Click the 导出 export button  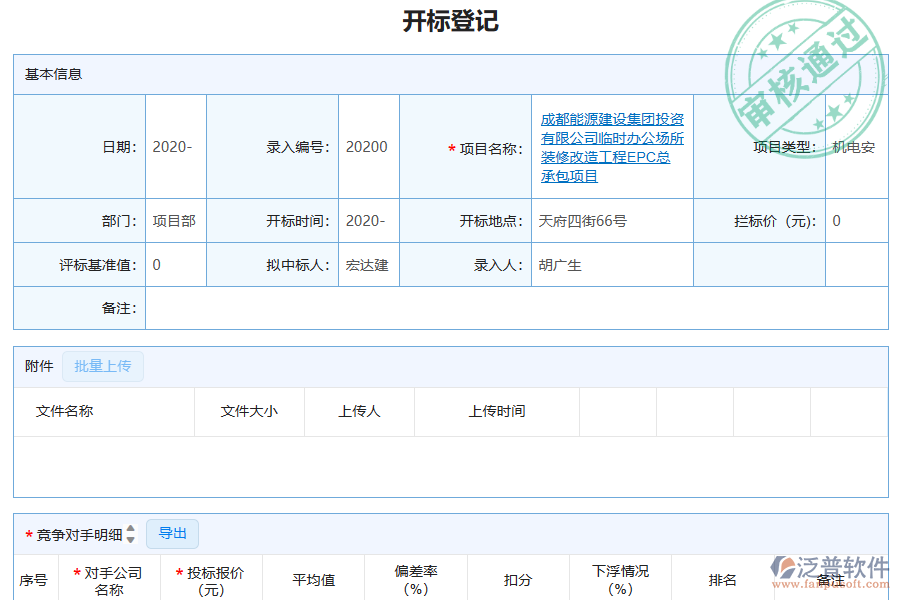click(x=172, y=533)
